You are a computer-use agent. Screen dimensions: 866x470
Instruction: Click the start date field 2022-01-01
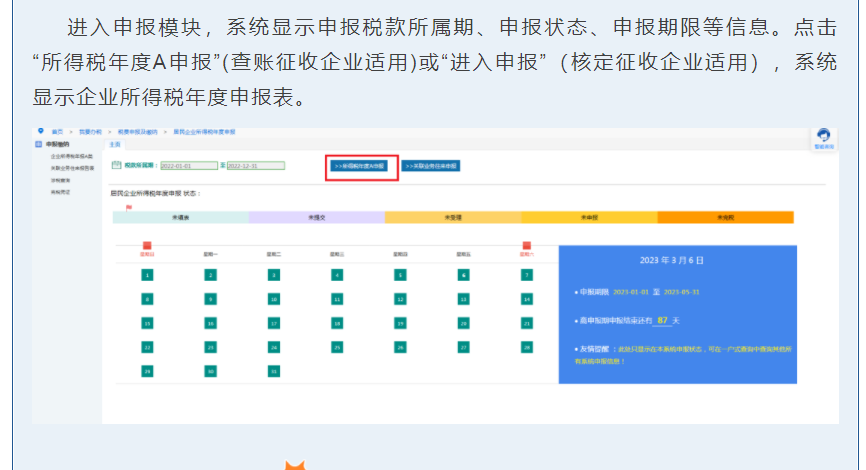click(x=189, y=166)
